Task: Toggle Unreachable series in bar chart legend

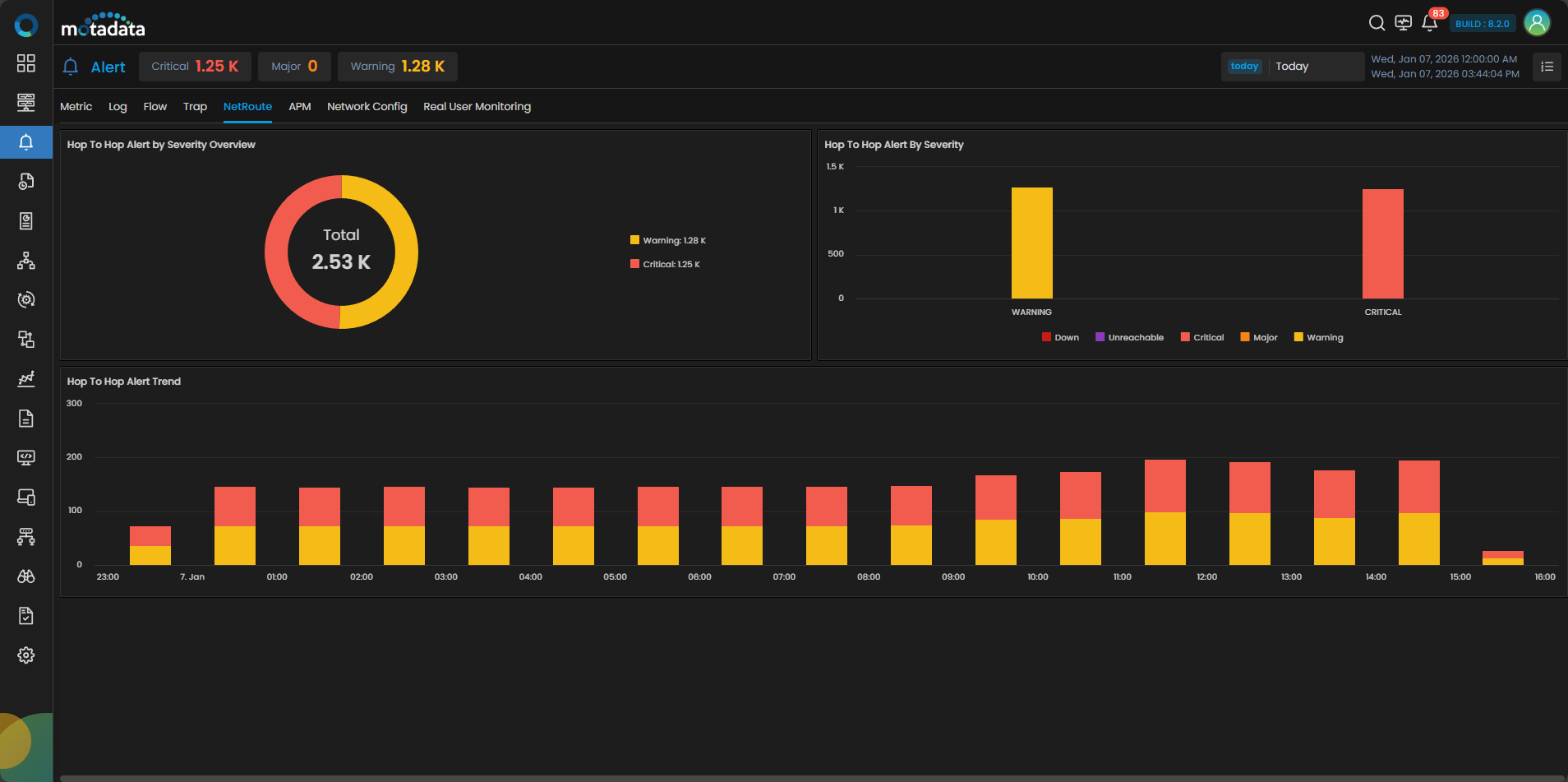Action: click(1129, 337)
